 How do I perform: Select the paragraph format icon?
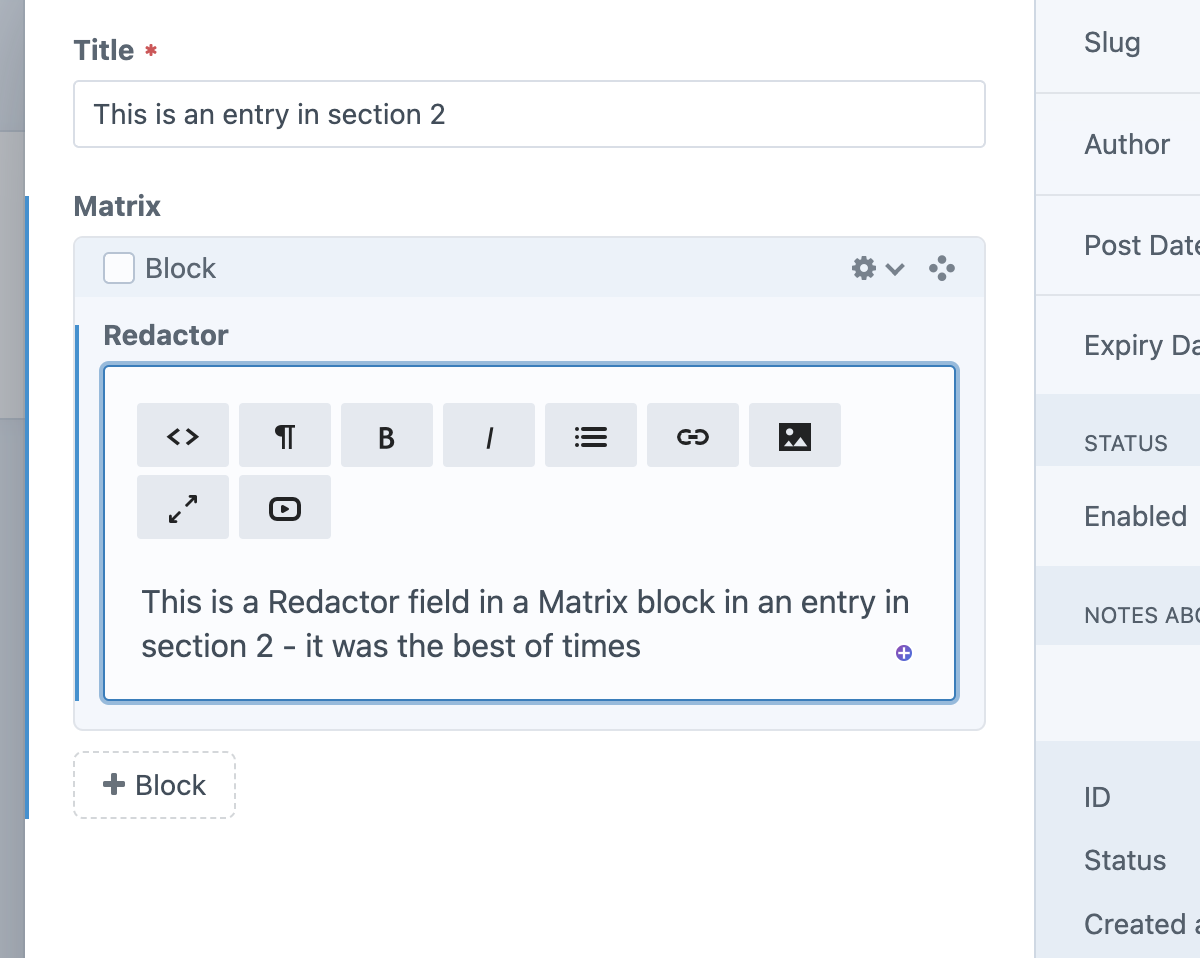(285, 435)
